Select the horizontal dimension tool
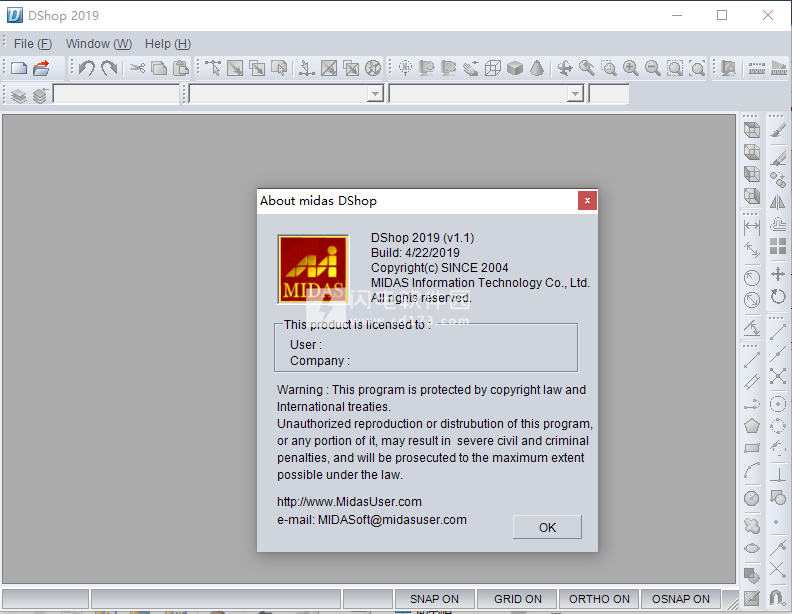Image resolution: width=792 pixels, height=614 pixels. [752, 227]
